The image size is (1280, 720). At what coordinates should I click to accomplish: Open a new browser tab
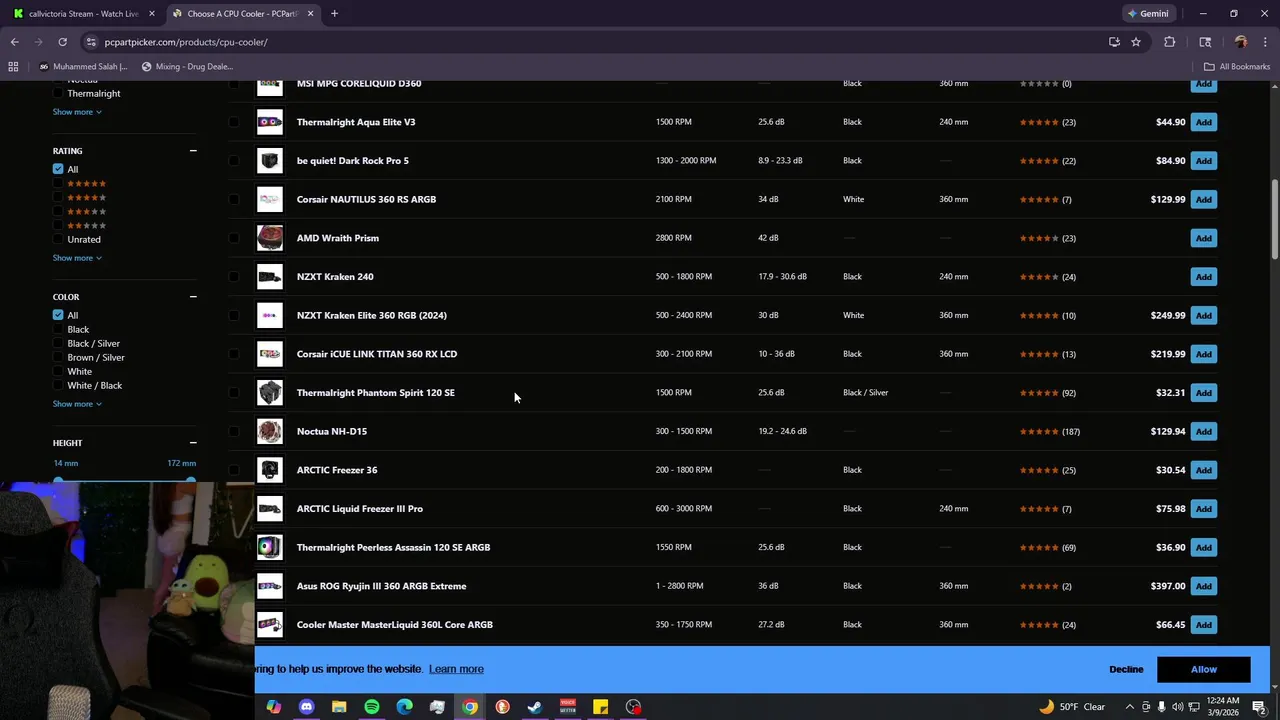pos(334,14)
